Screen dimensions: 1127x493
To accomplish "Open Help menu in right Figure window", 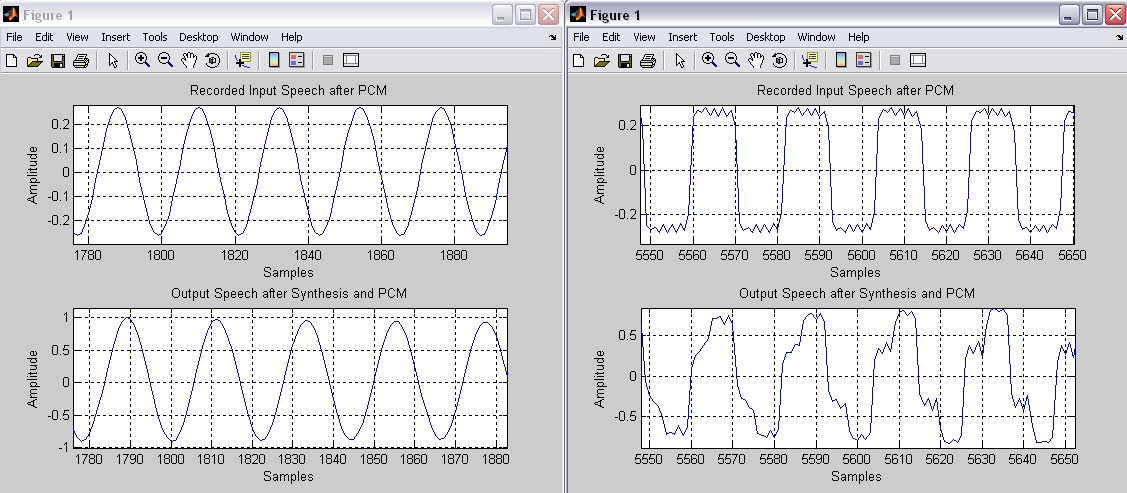I will (859, 37).
